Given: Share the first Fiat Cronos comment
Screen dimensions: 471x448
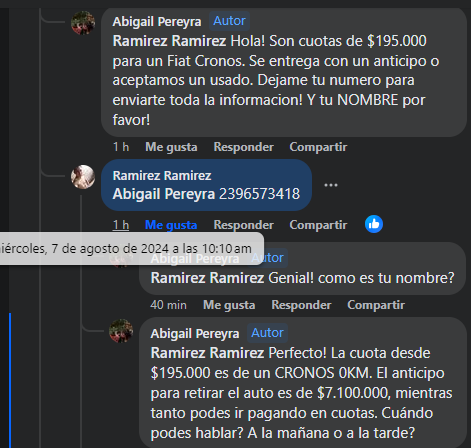Looking at the screenshot, I should (x=318, y=147).
